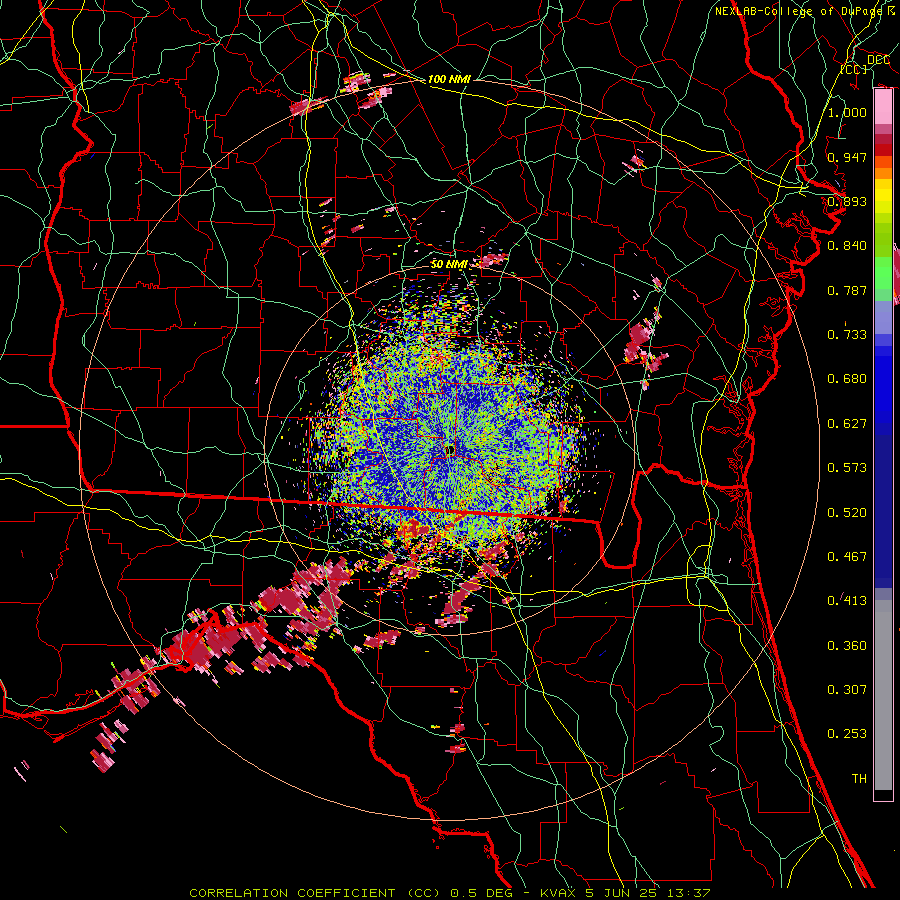Click the 0.253 scale value

coord(847,734)
